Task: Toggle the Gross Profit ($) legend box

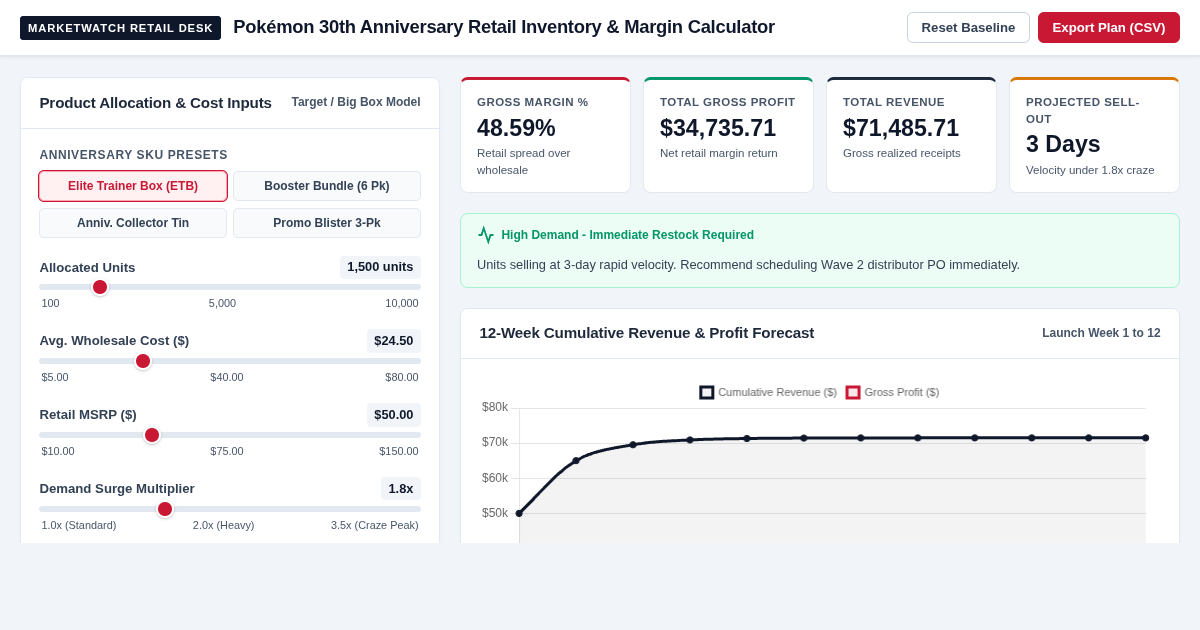Action: [x=853, y=392]
